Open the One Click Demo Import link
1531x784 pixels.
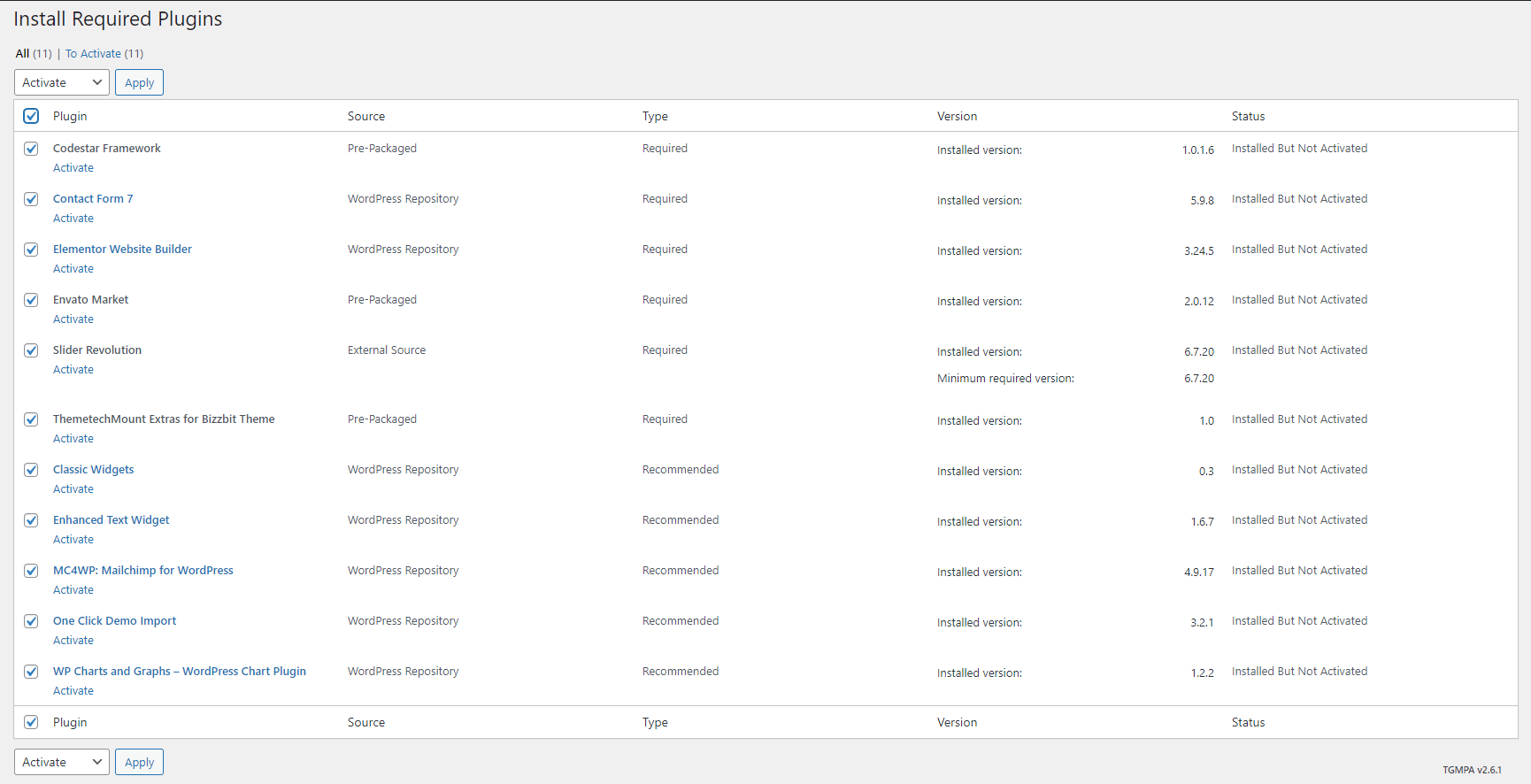pos(115,621)
